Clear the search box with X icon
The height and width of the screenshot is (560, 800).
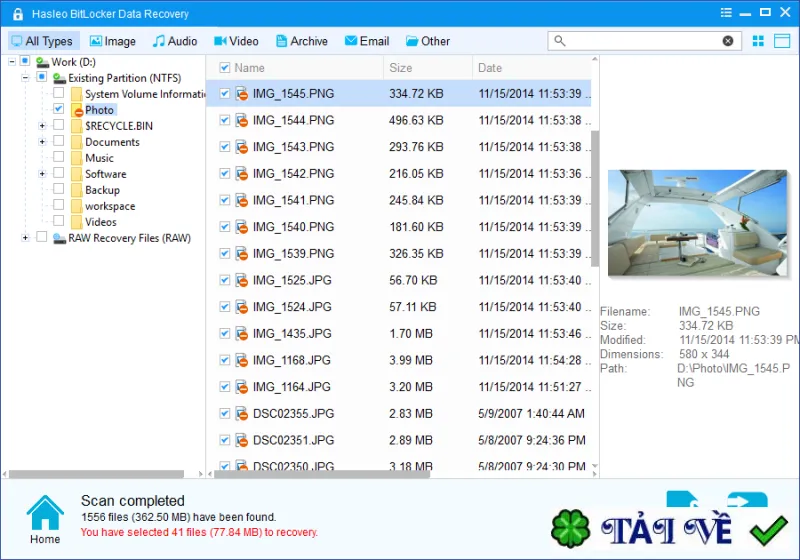(x=728, y=41)
